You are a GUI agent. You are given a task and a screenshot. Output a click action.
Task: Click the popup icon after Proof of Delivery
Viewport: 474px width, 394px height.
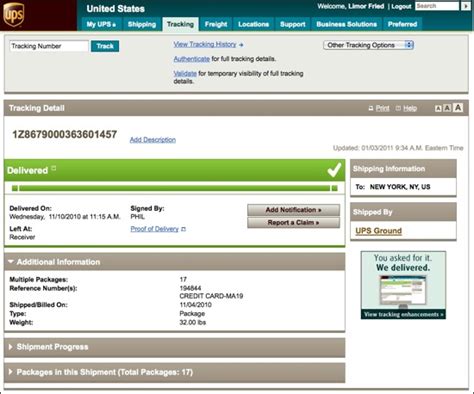point(183,229)
